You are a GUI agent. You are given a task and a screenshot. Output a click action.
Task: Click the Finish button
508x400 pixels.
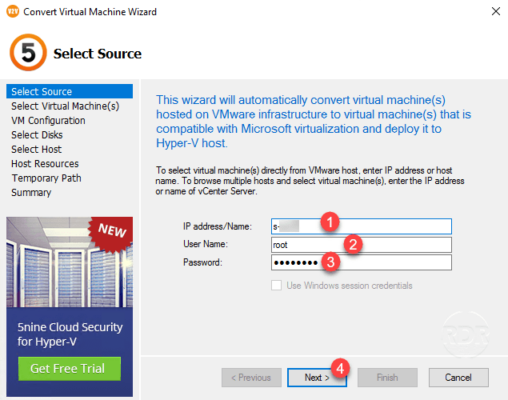[x=387, y=377]
